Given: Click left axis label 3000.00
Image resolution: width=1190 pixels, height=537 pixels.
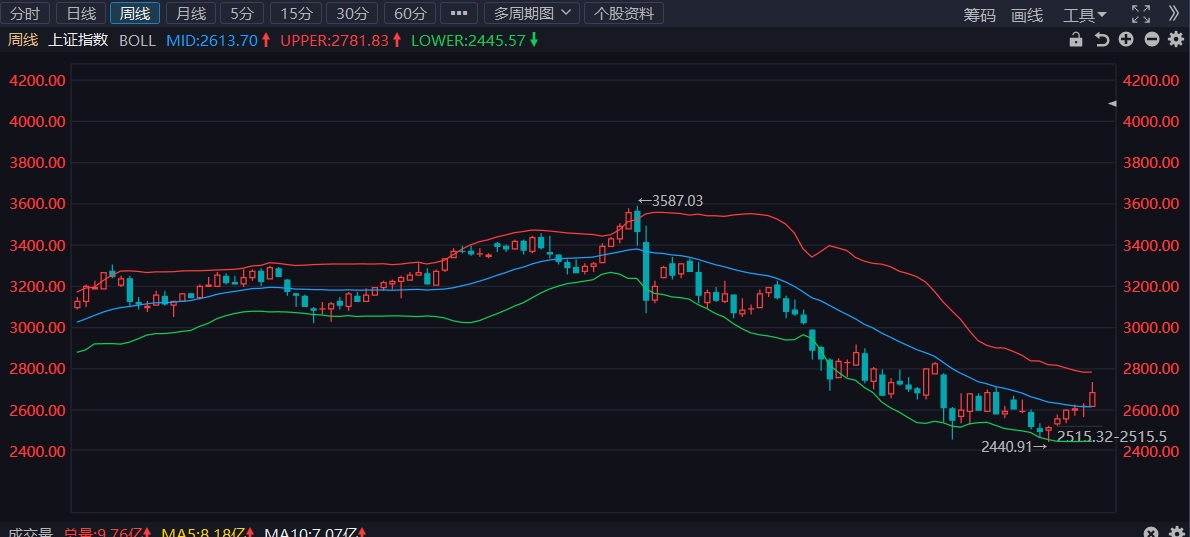Looking at the screenshot, I should [x=37, y=328].
